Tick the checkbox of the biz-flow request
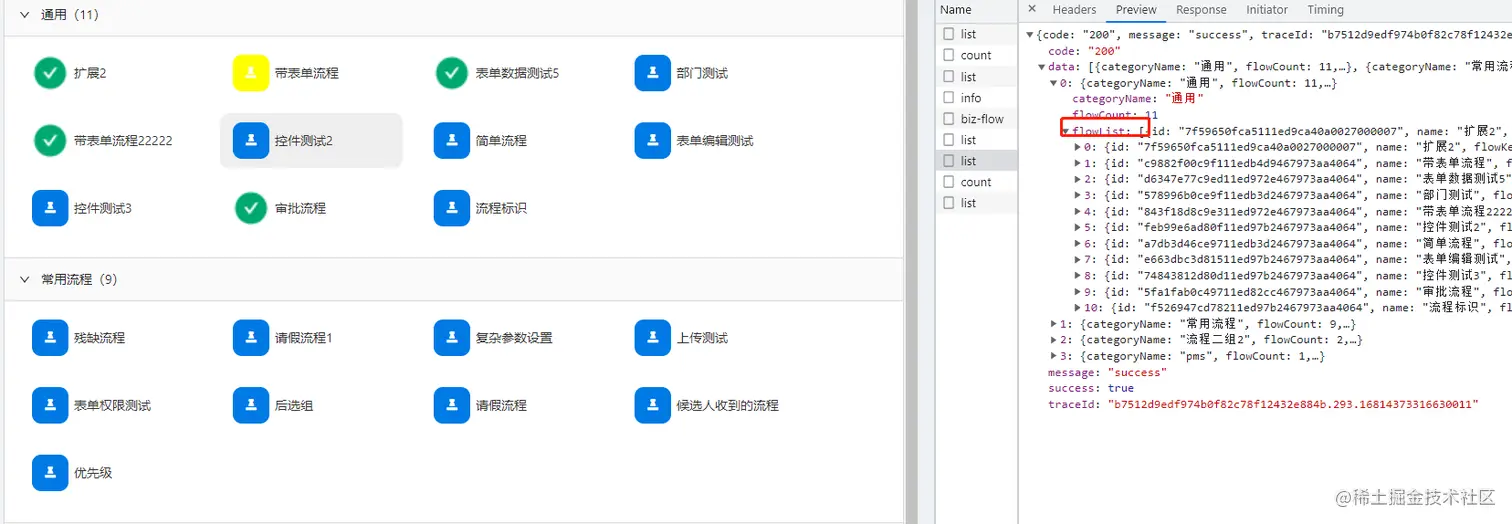Image resolution: width=1512 pixels, height=524 pixels. coord(949,119)
